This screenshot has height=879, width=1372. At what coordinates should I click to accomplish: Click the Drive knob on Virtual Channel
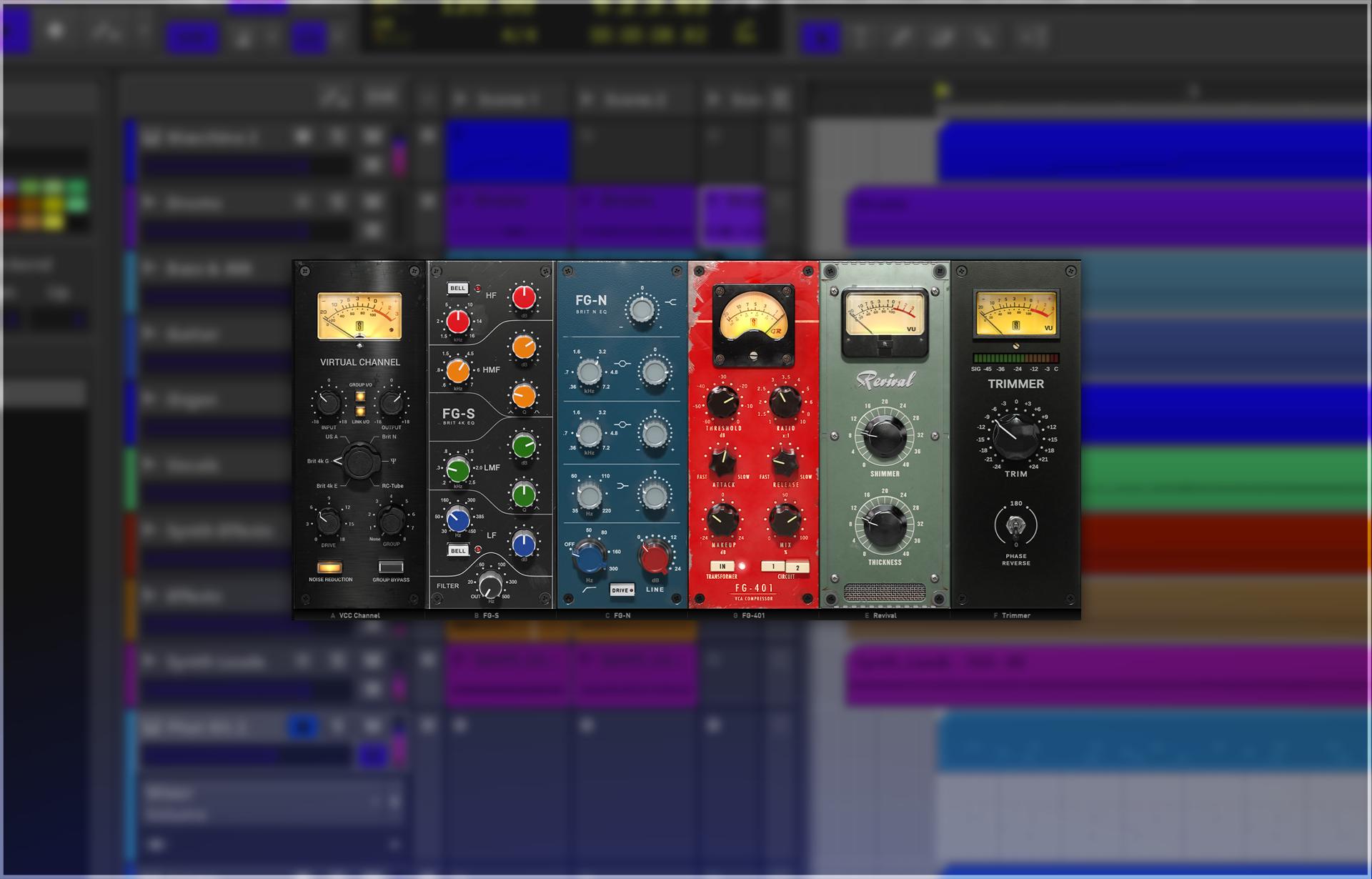328,522
